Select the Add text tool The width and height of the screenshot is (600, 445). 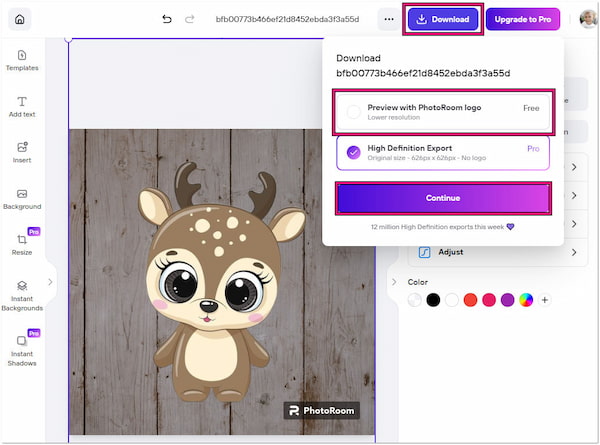22,107
